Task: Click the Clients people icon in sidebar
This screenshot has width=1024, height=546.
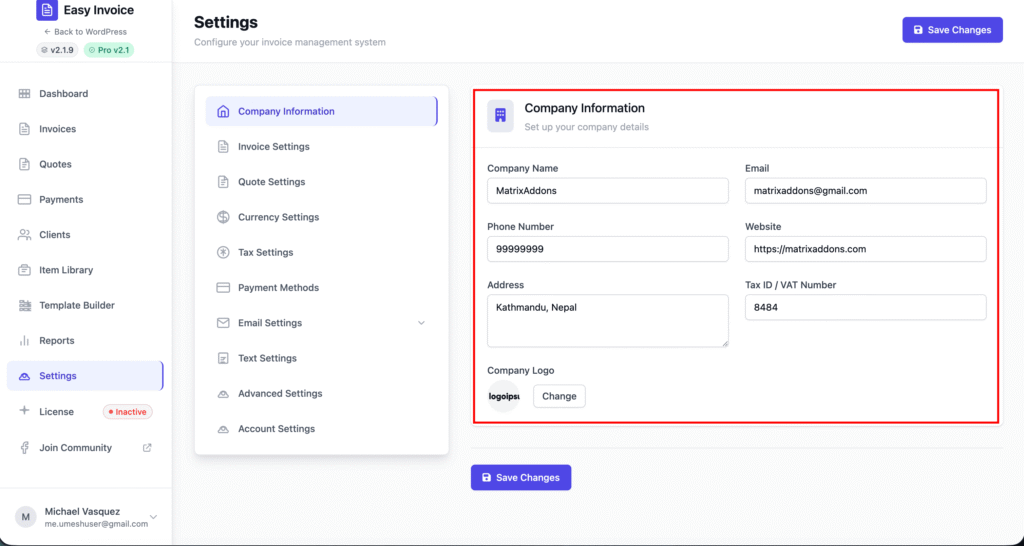Action: [25, 235]
